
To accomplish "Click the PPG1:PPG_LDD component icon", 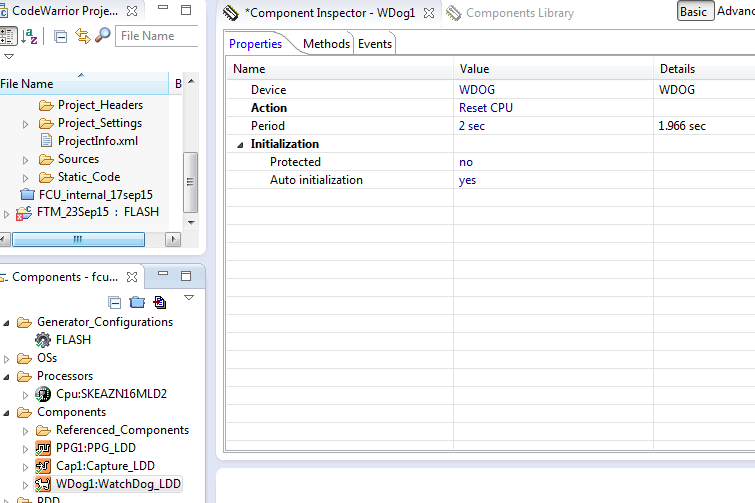I will pyautogui.click(x=43, y=448).
